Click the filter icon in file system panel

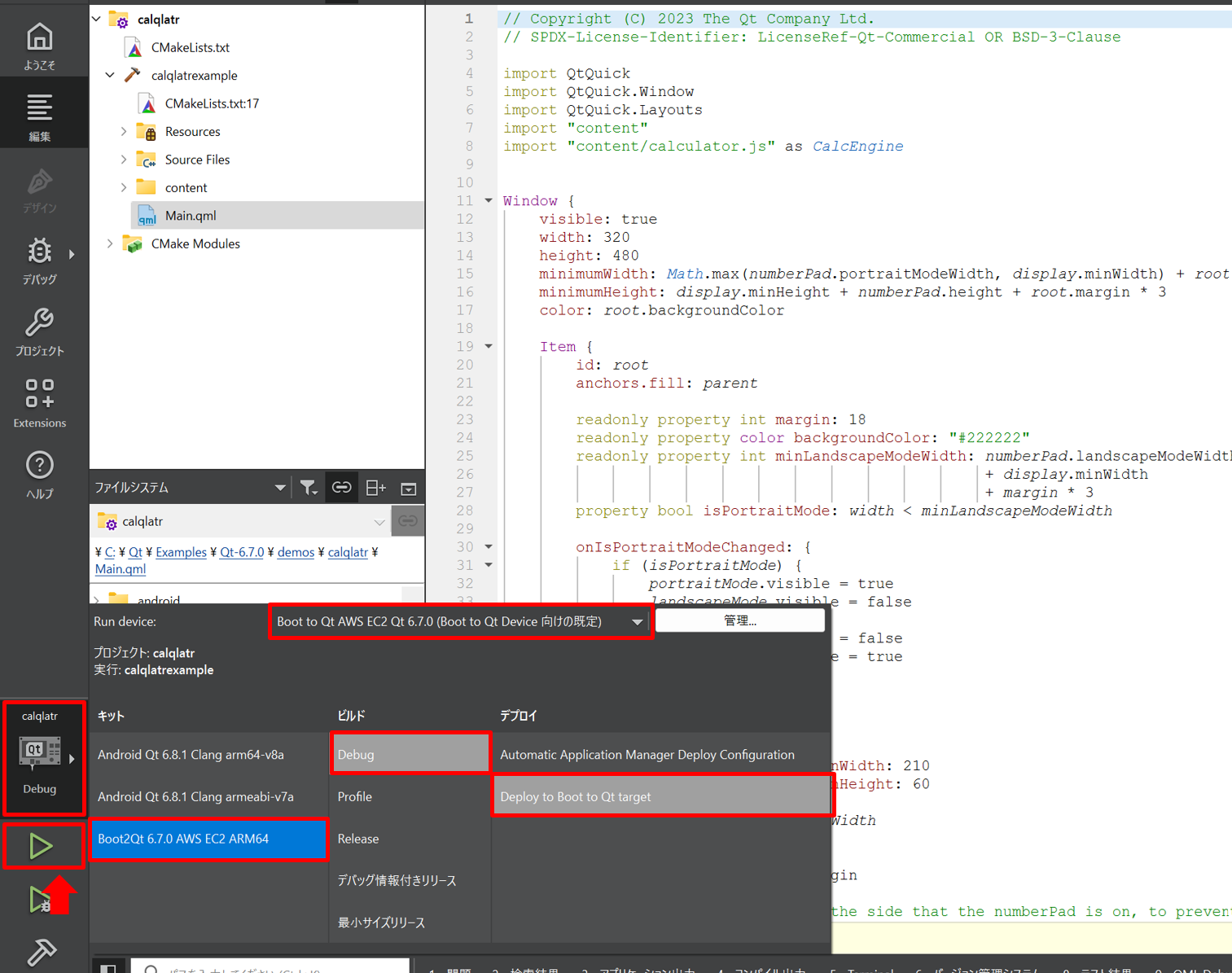point(308,488)
